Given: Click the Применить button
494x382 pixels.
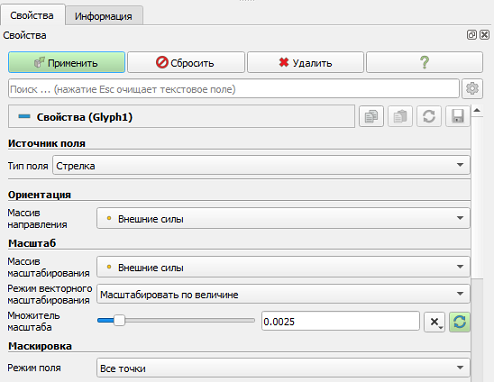Looking at the screenshot, I should [x=67, y=62].
